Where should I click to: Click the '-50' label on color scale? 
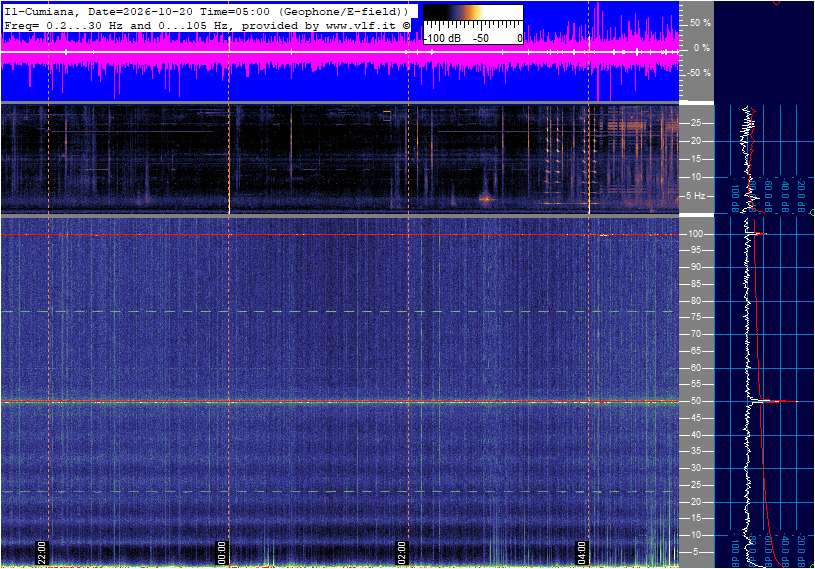480,38
